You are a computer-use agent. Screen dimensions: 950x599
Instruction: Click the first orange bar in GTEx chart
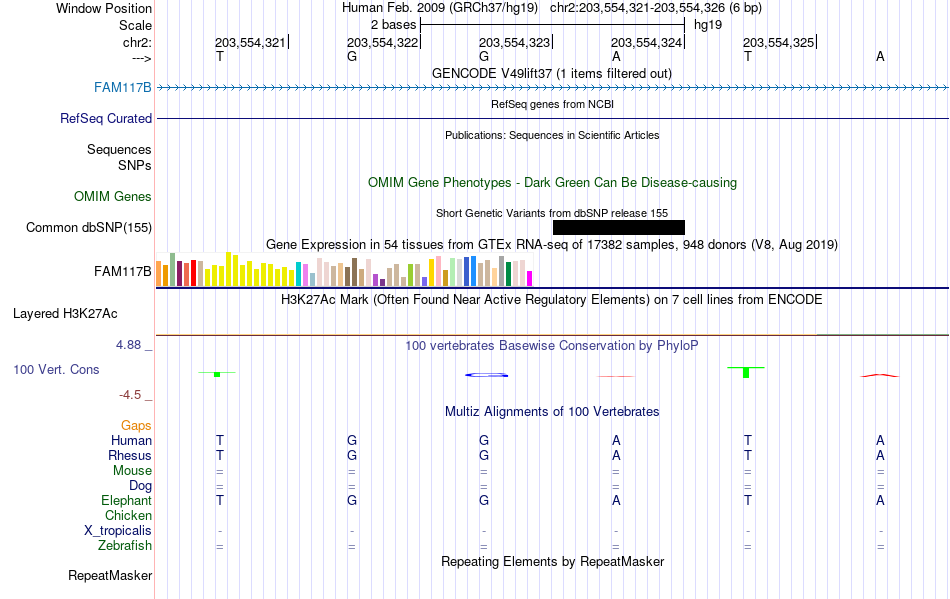[159, 273]
